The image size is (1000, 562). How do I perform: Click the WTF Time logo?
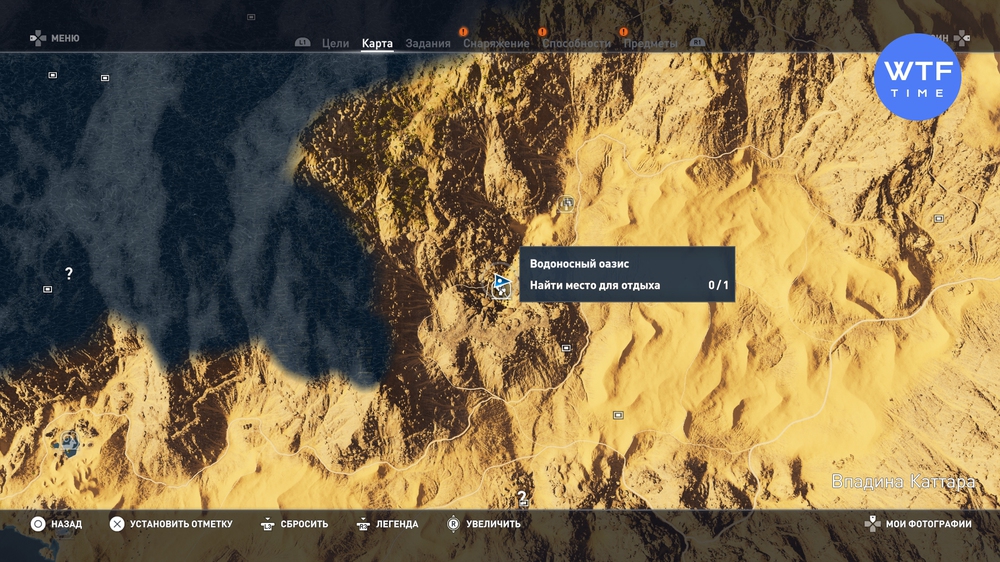click(x=917, y=77)
